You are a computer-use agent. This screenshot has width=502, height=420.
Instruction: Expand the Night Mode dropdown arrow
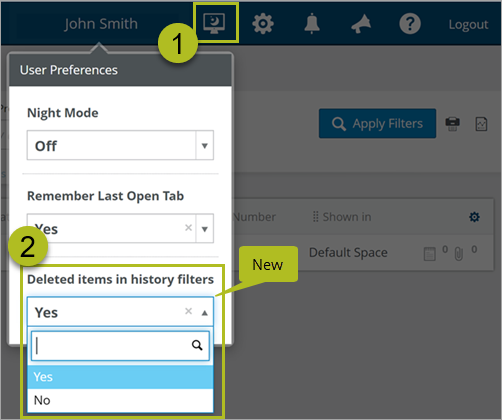tap(205, 145)
